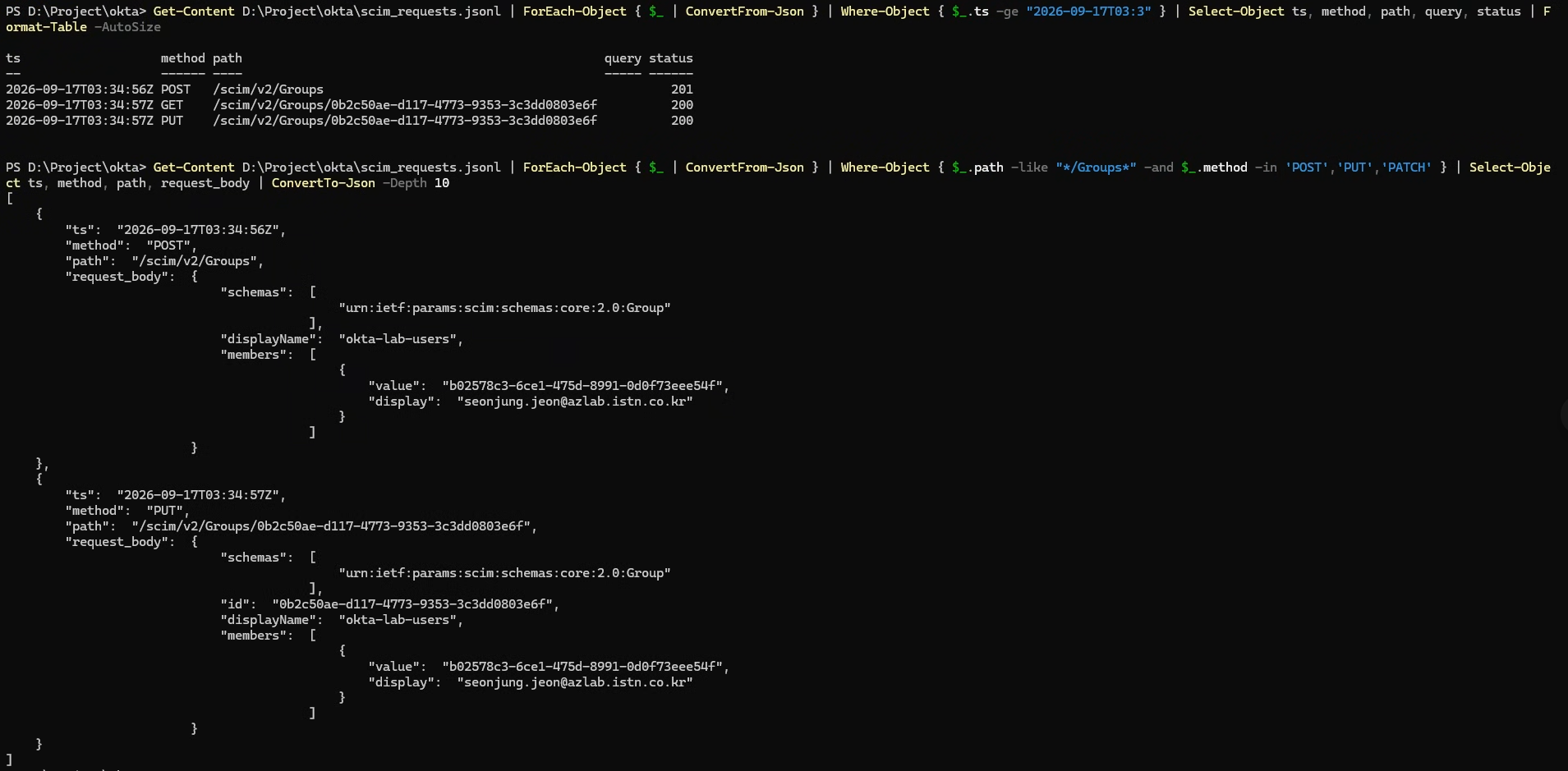Click the member "value" line in the POST body
The height and width of the screenshot is (771, 1568).
[x=549, y=386]
